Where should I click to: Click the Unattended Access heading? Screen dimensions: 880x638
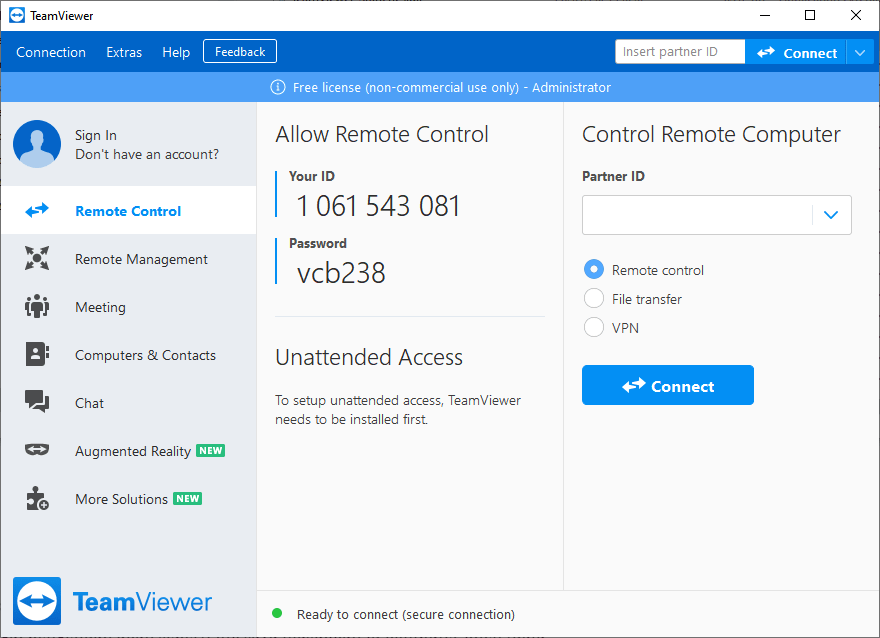coord(369,357)
